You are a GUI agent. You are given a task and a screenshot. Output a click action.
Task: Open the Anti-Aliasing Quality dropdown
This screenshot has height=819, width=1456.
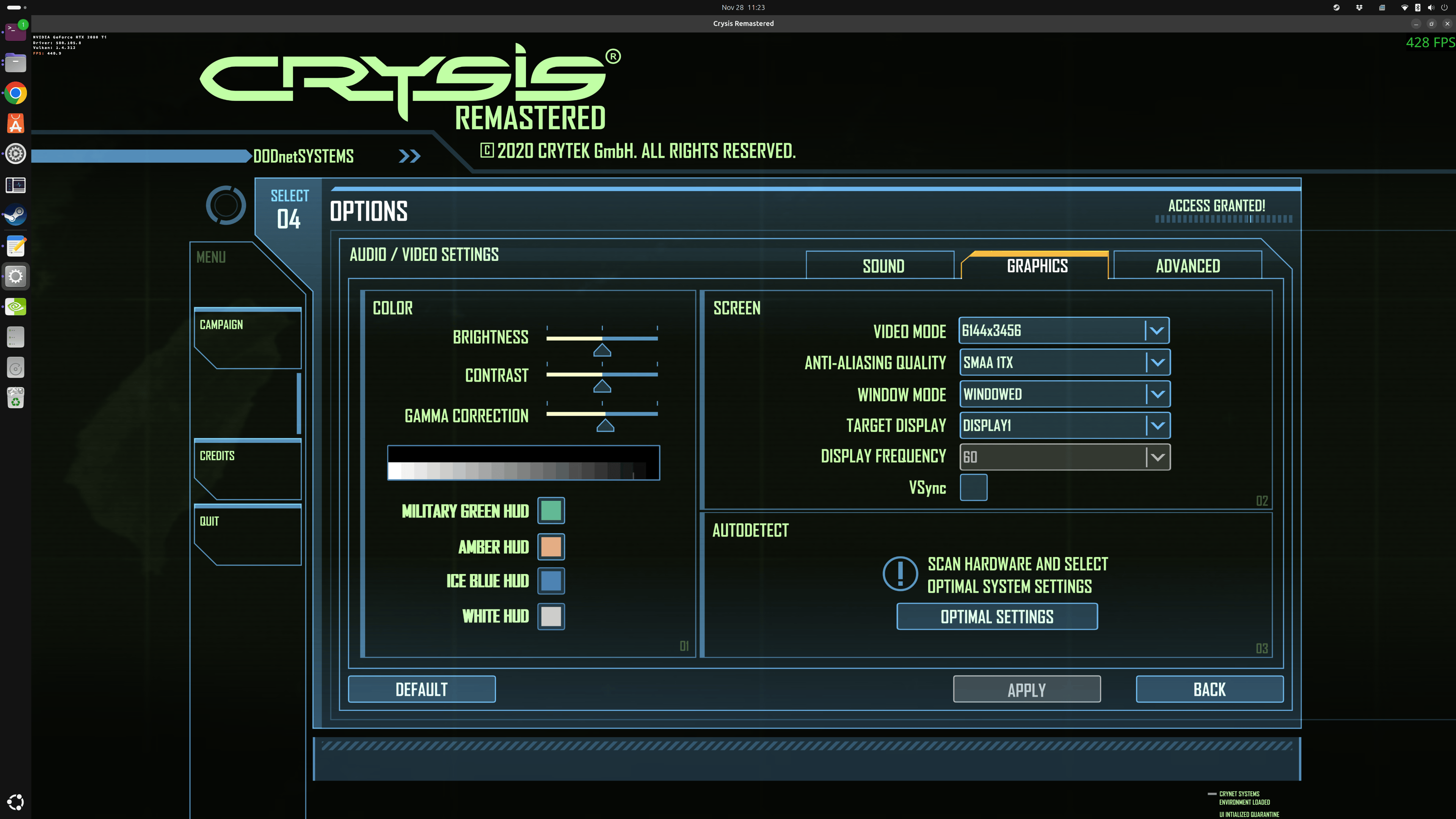[x=1157, y=362]
